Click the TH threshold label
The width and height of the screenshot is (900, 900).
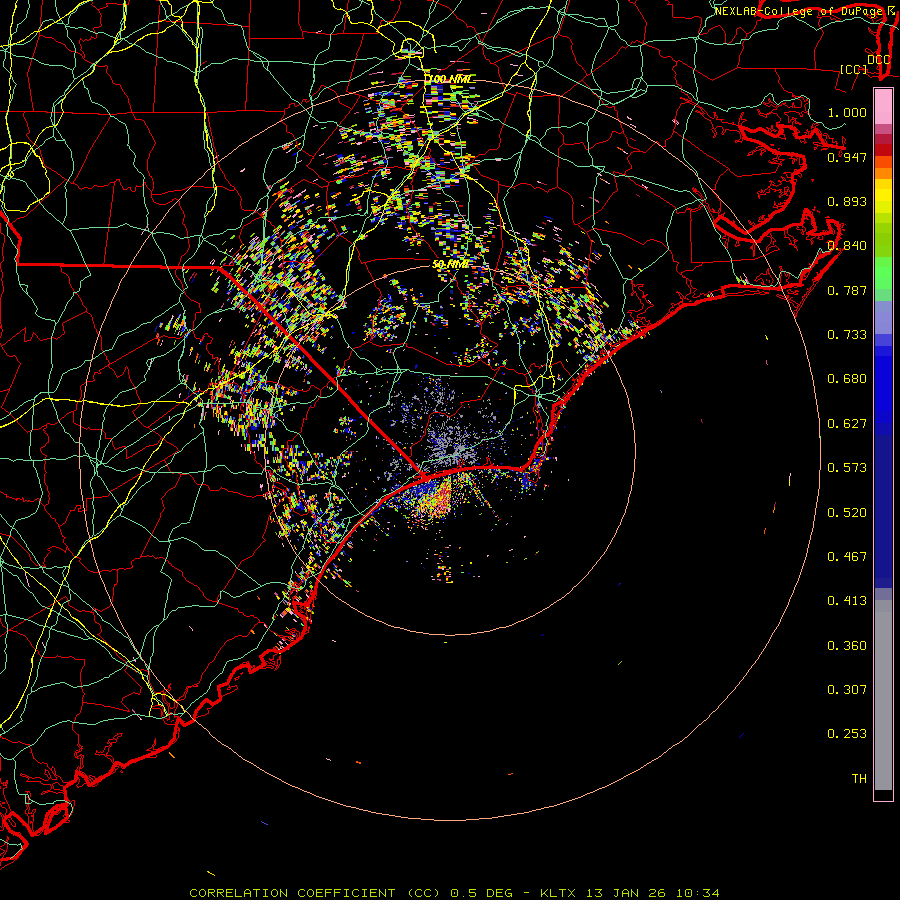point(859,779)
